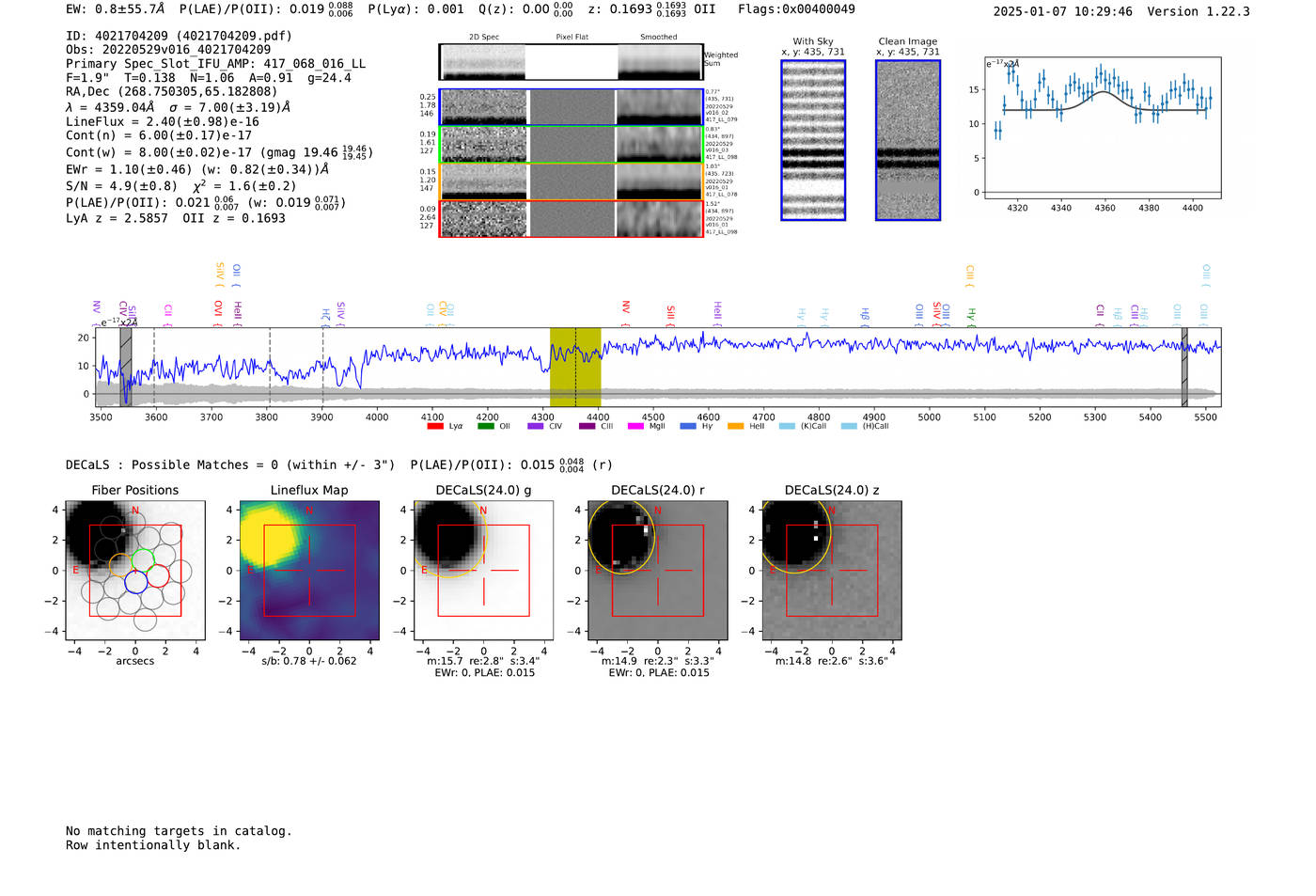The image size is (1316, 896).
Task: Click the 'Pixel Flat' column header
Action: pos(572,38)
